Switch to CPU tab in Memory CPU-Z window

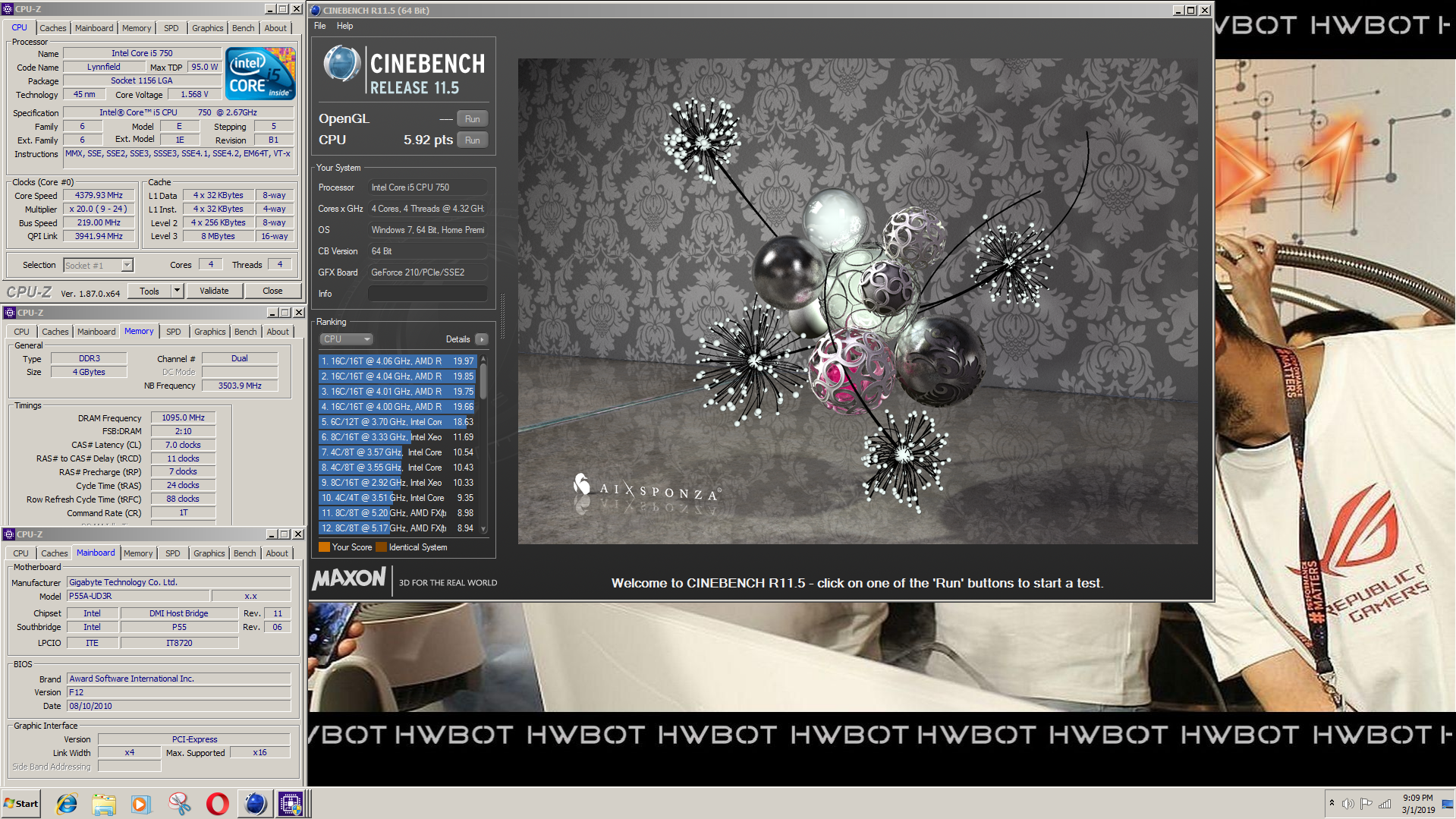[21, 332]
